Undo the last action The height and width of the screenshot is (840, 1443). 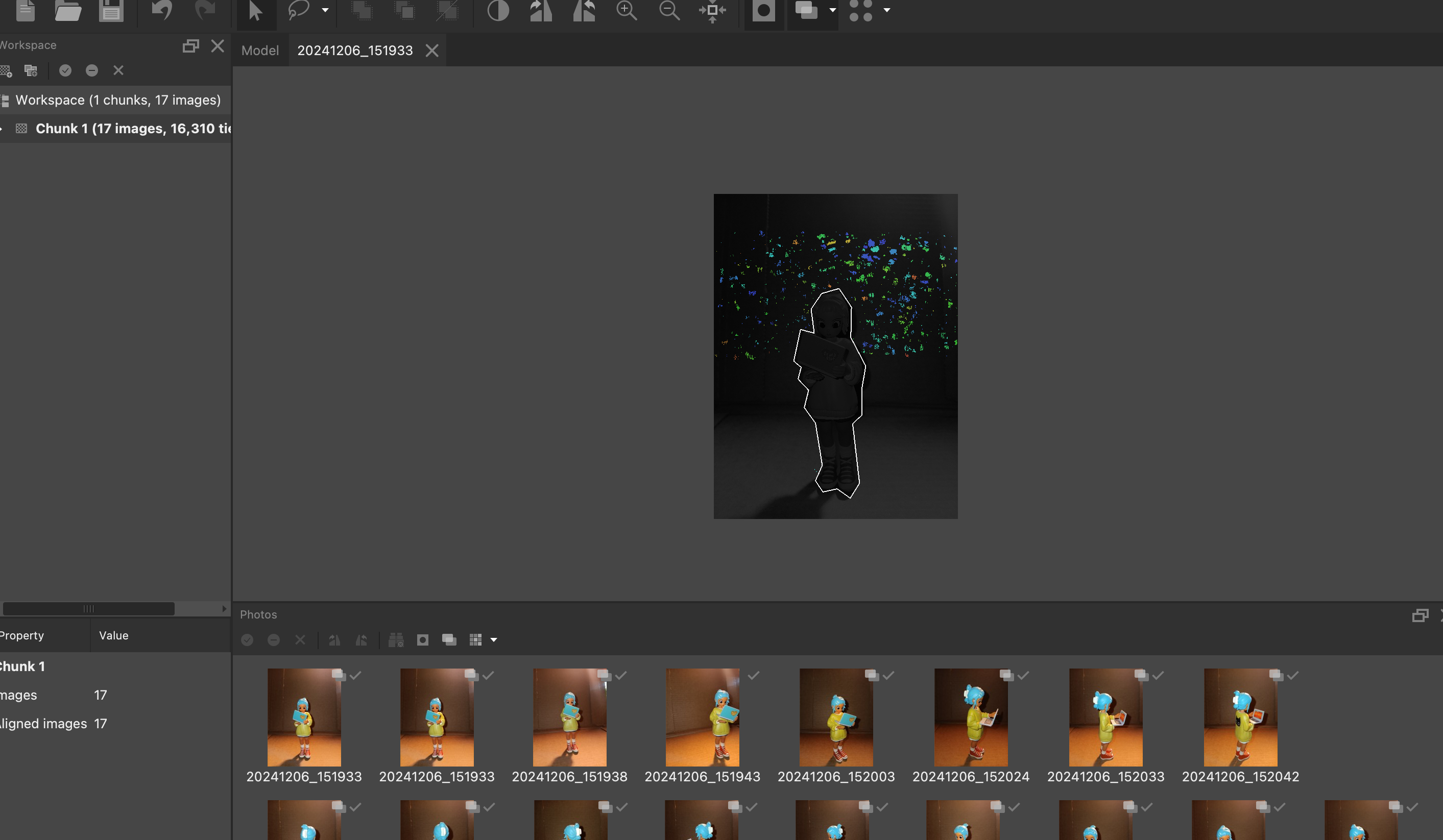click(162, 10)
